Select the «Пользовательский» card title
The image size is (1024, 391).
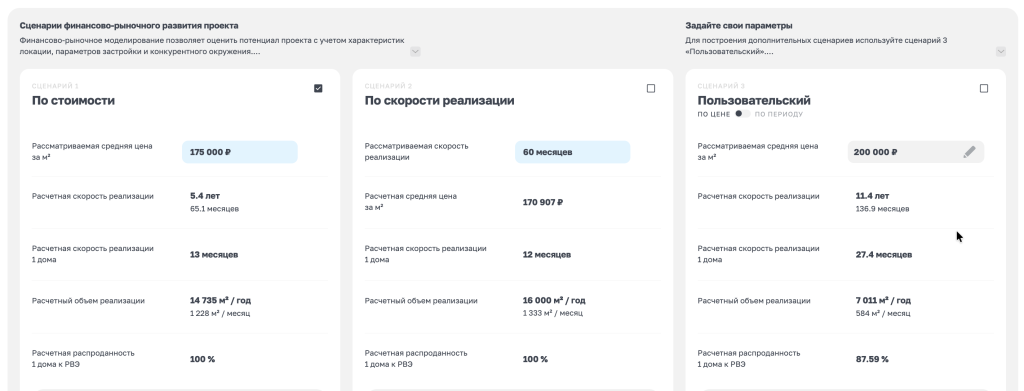[x=754, y=101]
